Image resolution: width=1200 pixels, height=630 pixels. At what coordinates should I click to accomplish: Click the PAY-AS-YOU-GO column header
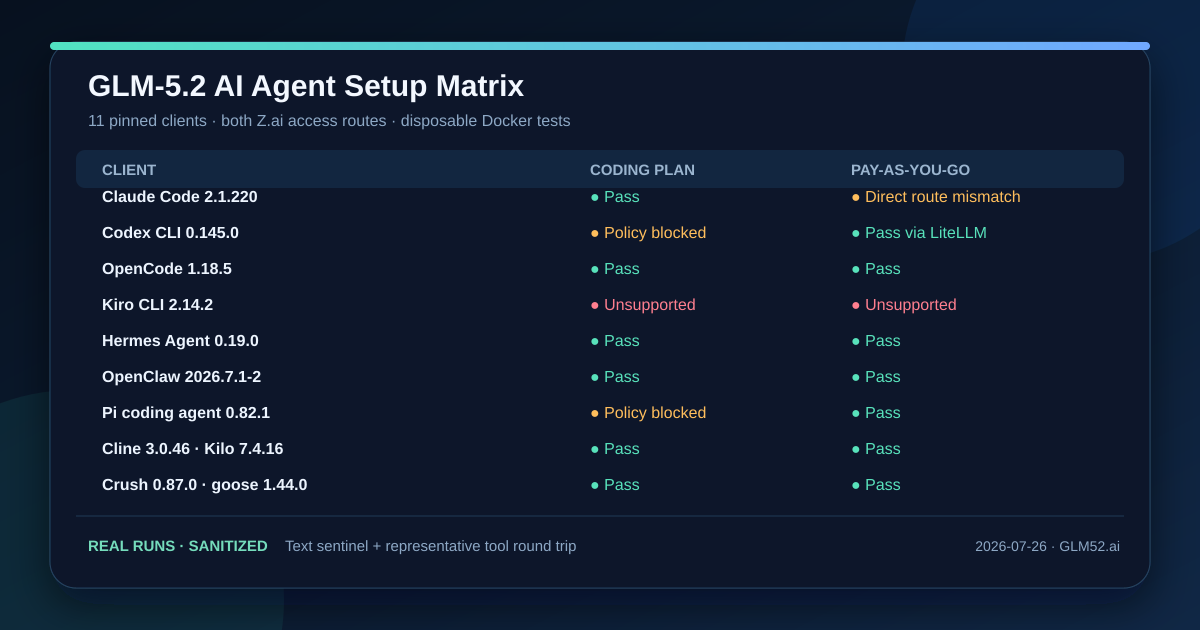click(x=910, y=170)
